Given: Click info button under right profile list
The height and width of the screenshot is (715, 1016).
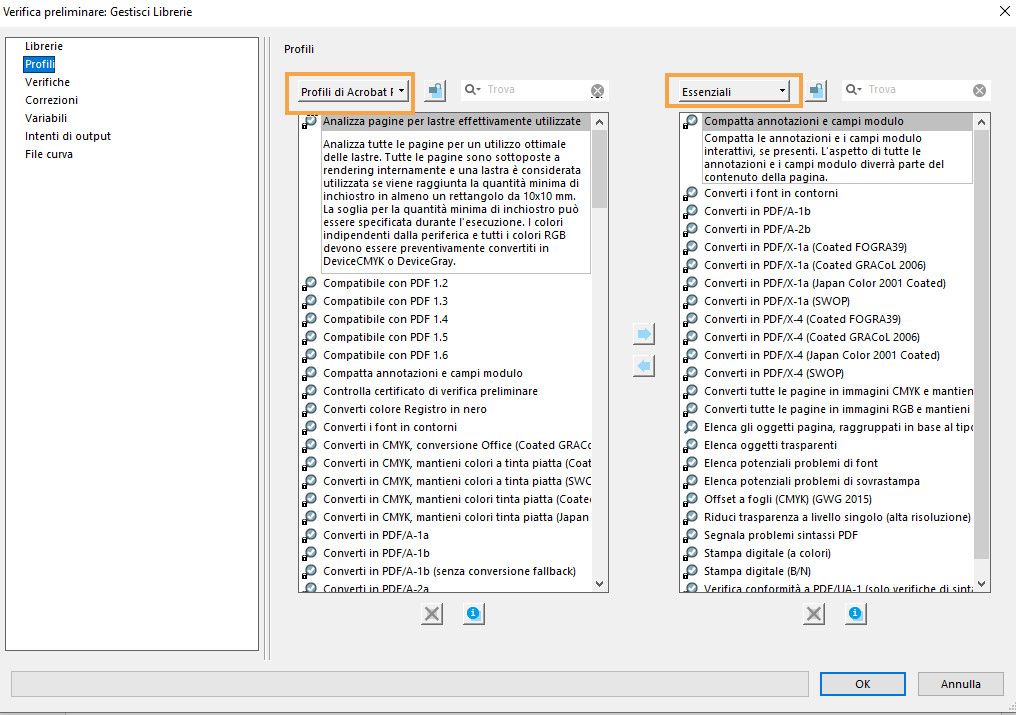Looking at the screenshot, I should (x=855, y=613).
